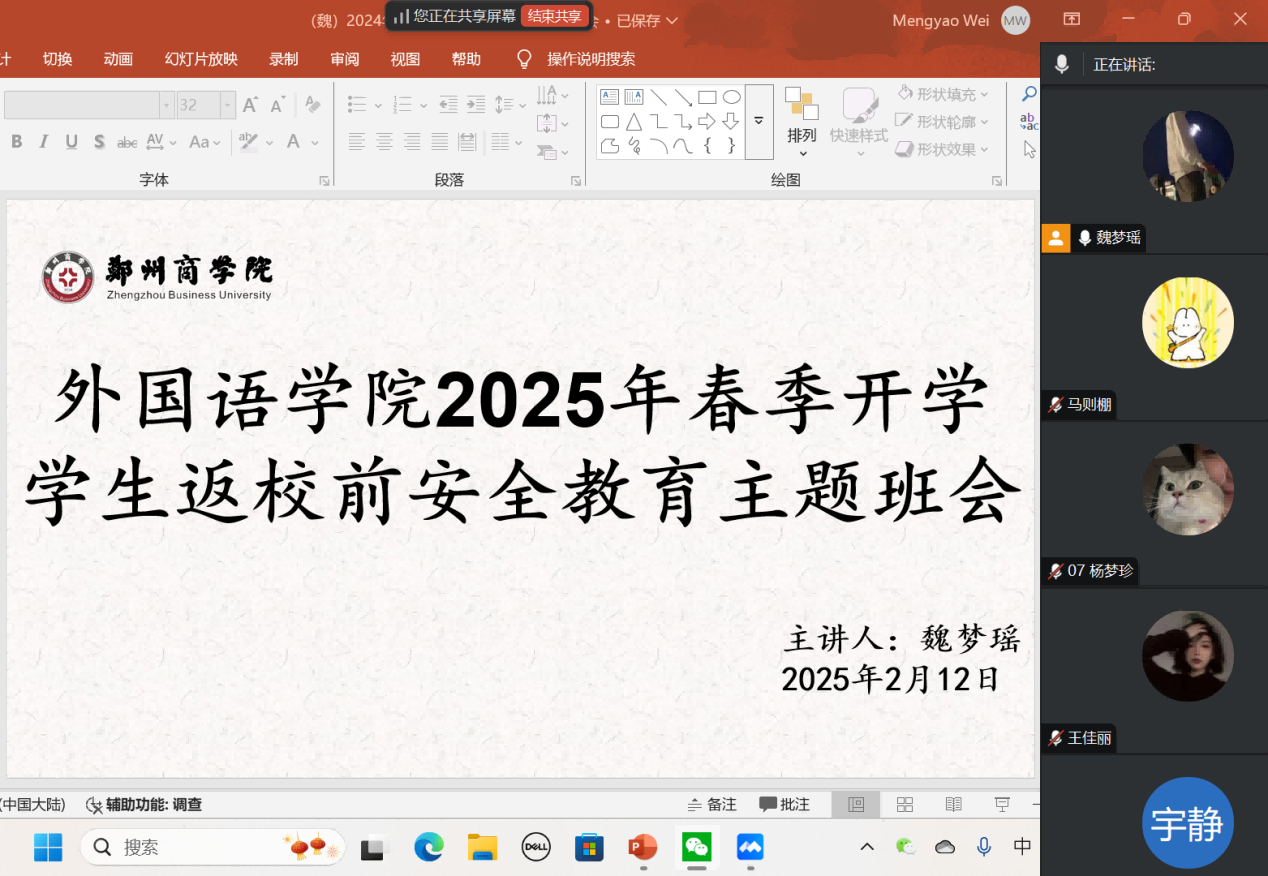
Task: Switch to reading view in status bar
Action: [x=954, y=805]
